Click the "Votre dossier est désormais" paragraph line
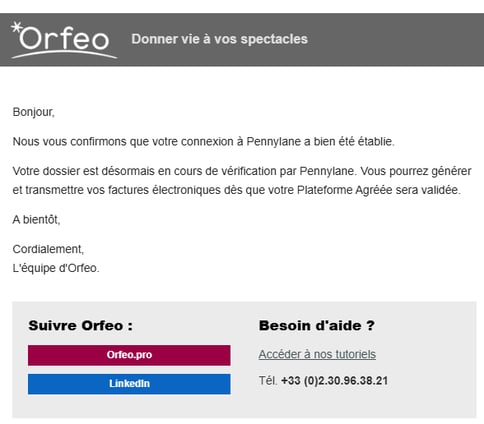The height and width of the screenshot is (424, 484). pos(242,171)
